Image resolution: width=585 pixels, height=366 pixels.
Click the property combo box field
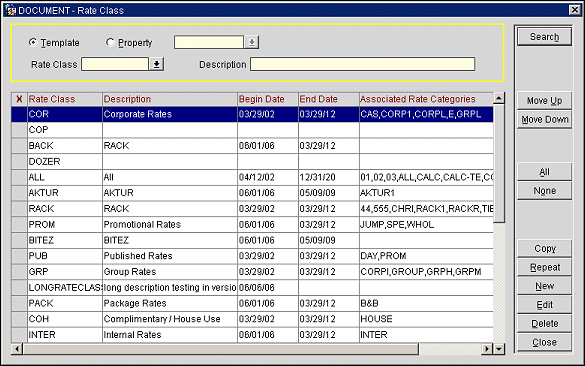[209, 42]
